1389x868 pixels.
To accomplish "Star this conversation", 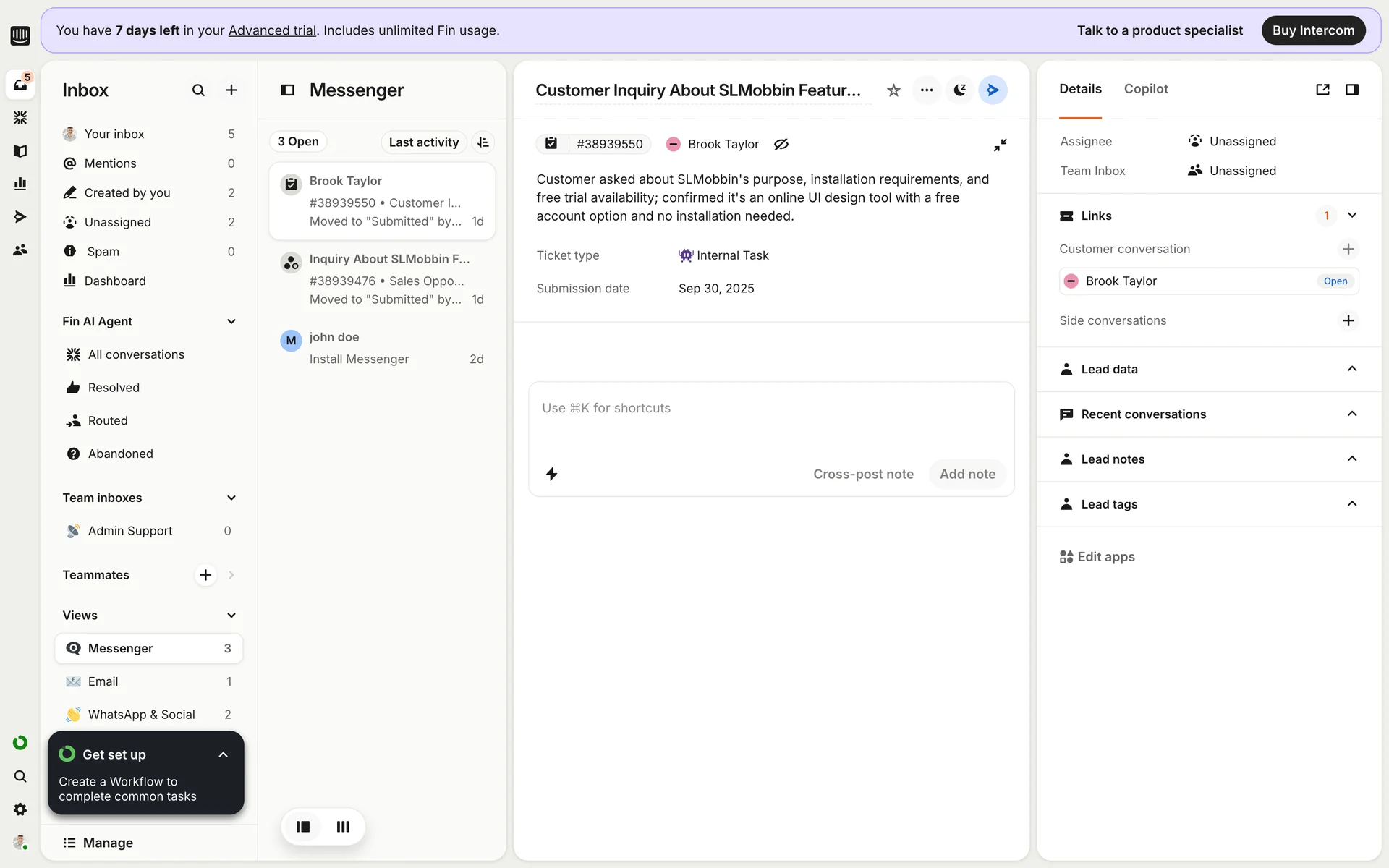I will pos(893,90).
